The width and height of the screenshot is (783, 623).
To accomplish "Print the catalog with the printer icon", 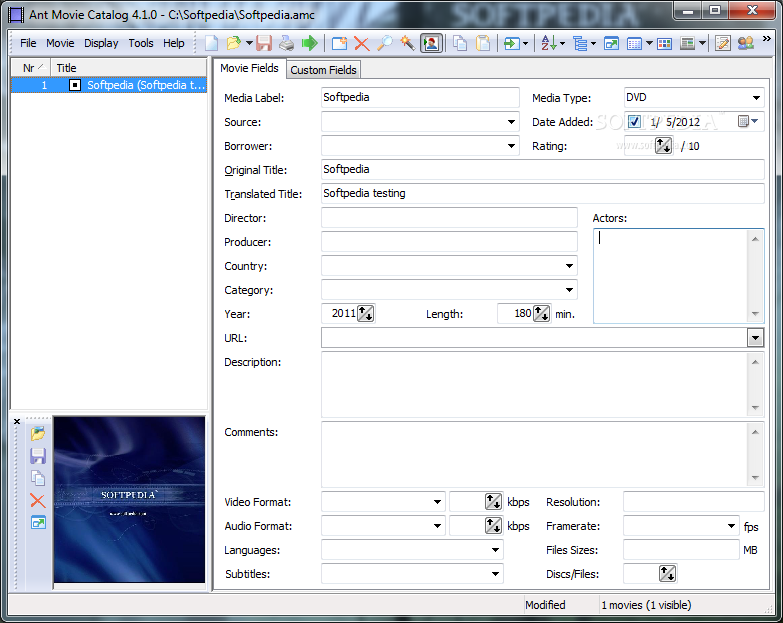I will (x=286, y=43).
